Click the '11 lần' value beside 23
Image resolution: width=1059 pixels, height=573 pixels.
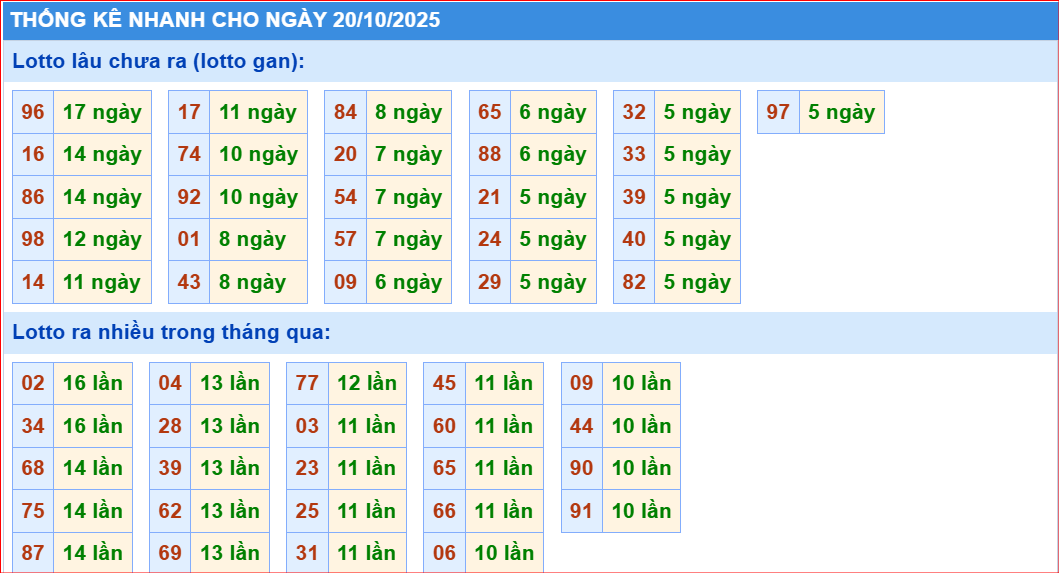coord(367,468)
